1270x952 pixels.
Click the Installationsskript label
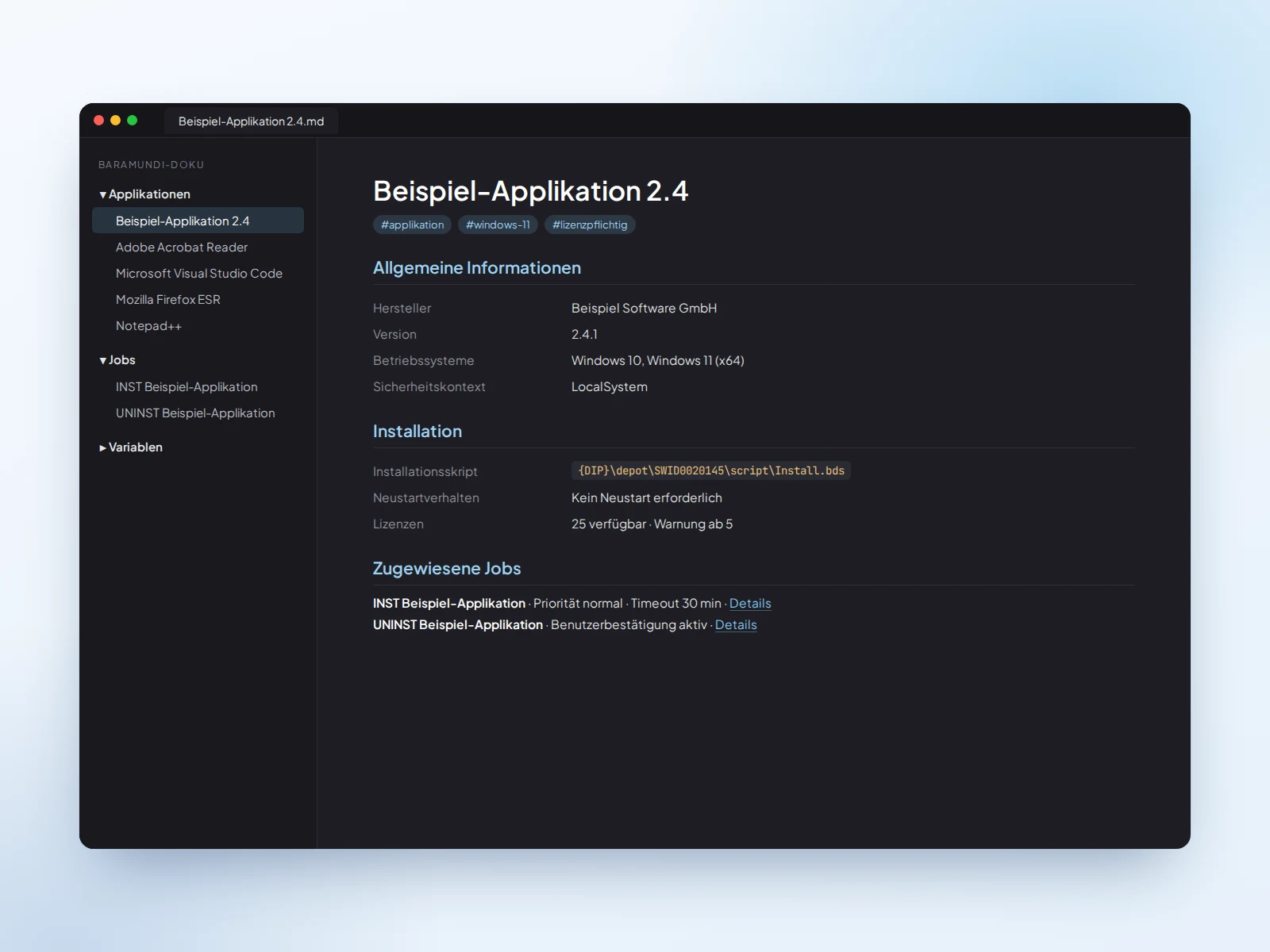(x=425, y=471)
